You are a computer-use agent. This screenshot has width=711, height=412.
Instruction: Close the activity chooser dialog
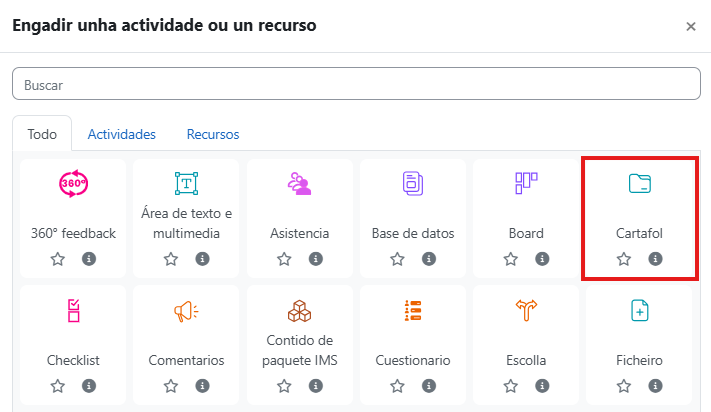click(x=691, y=27)
